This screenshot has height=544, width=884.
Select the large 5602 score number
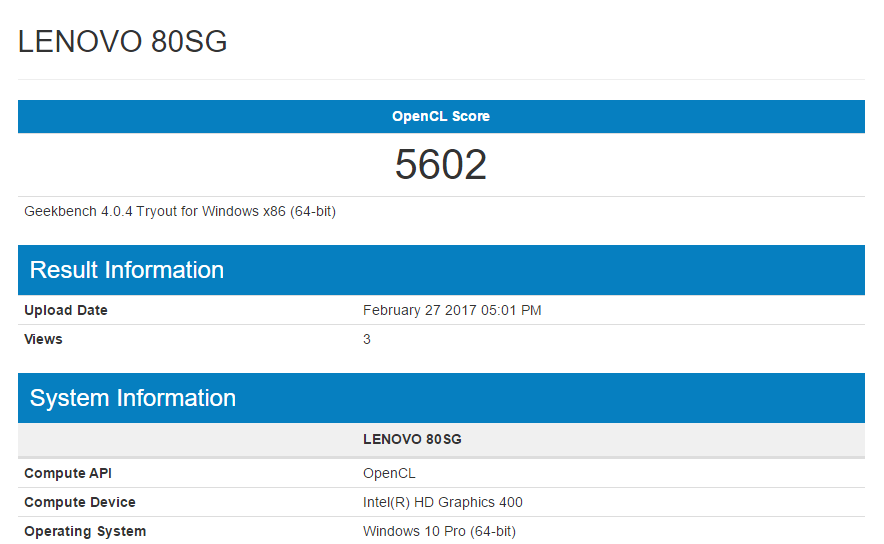441,165
